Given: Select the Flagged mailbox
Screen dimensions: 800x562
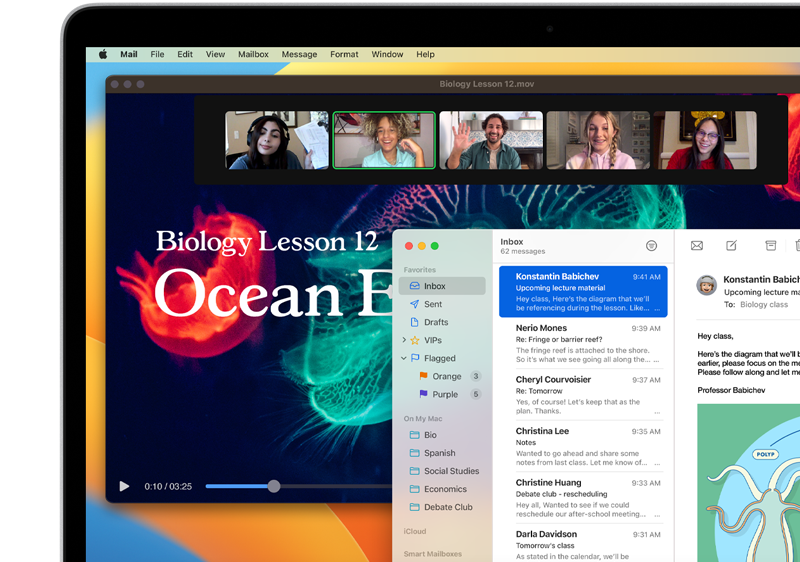Looking at the screenshot, I should click(x=442, y=359).
